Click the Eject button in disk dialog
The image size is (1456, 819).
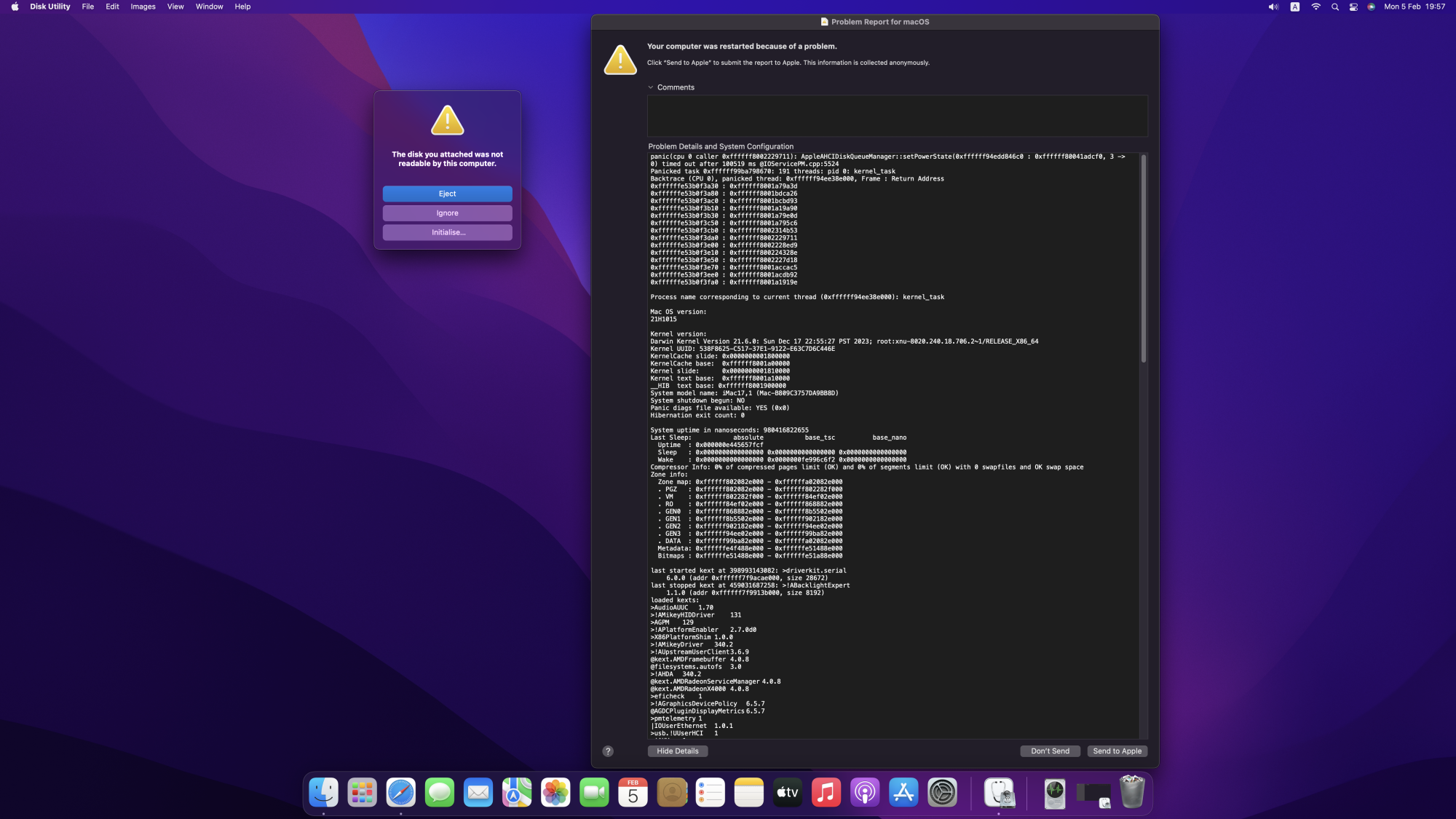click(447, 194)
